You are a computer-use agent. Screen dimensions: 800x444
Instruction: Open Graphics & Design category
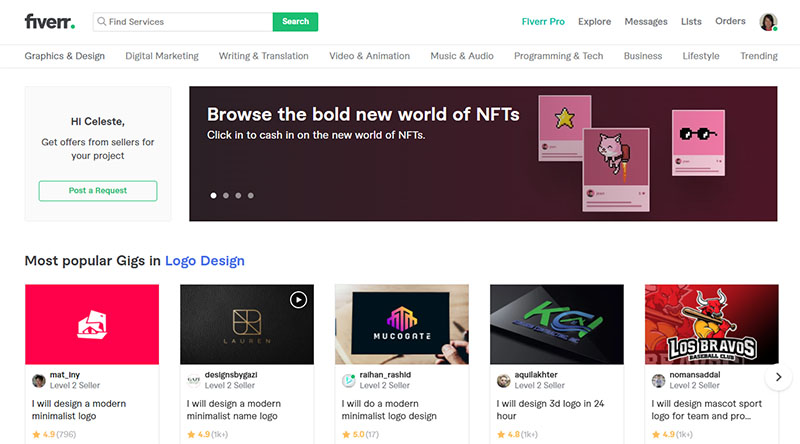[65, 56]
